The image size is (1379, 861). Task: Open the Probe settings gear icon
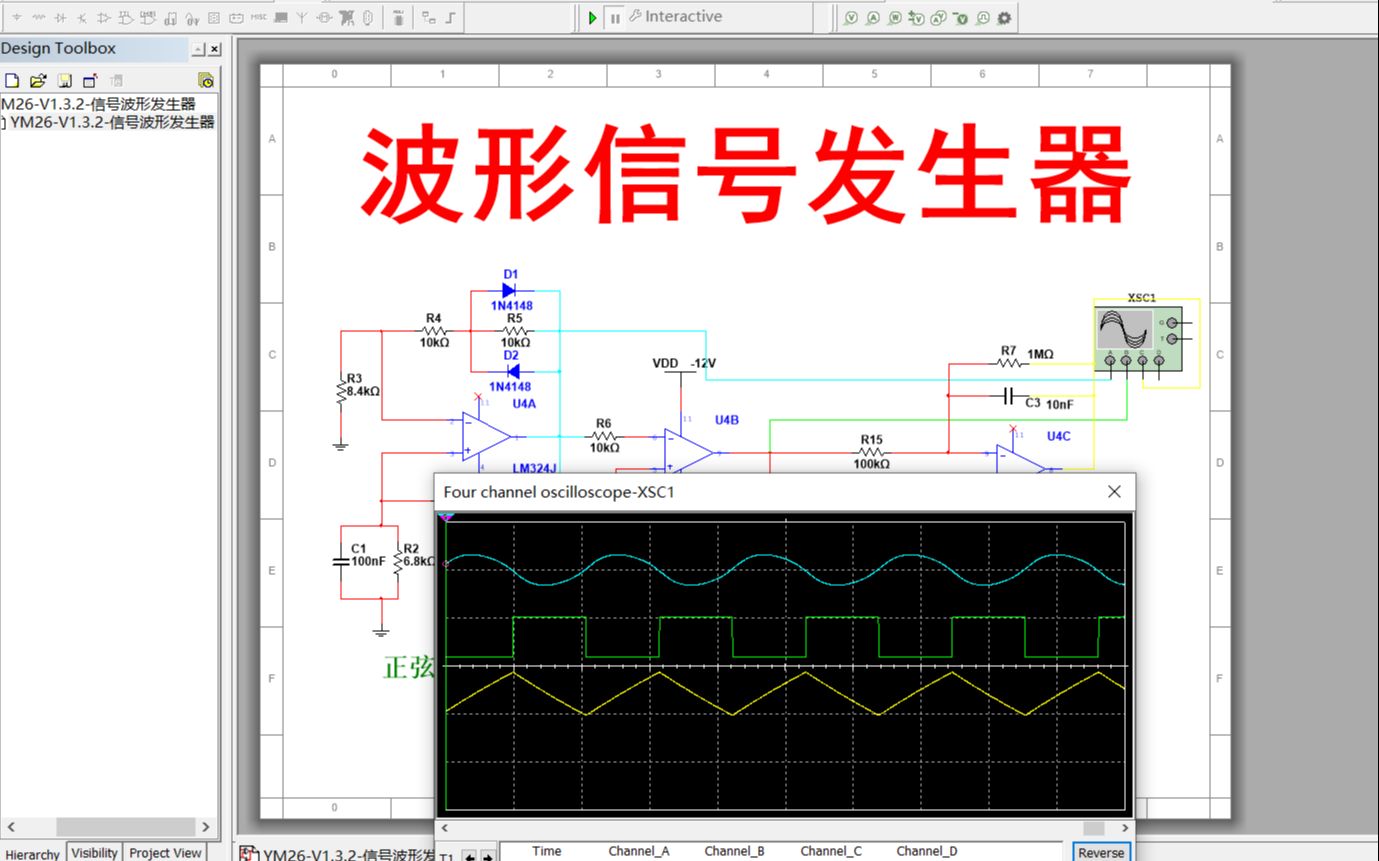[1003, 17]
